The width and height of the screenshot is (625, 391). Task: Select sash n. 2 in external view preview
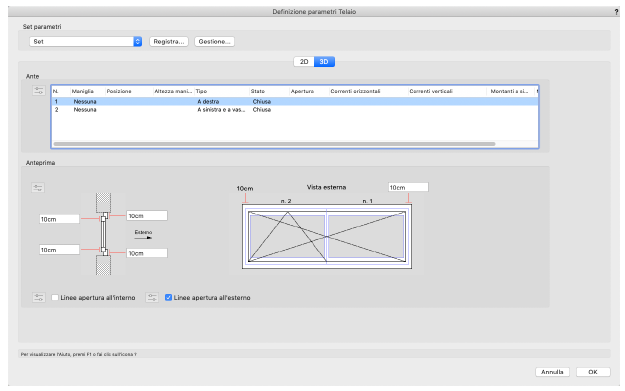coord(287,237)
